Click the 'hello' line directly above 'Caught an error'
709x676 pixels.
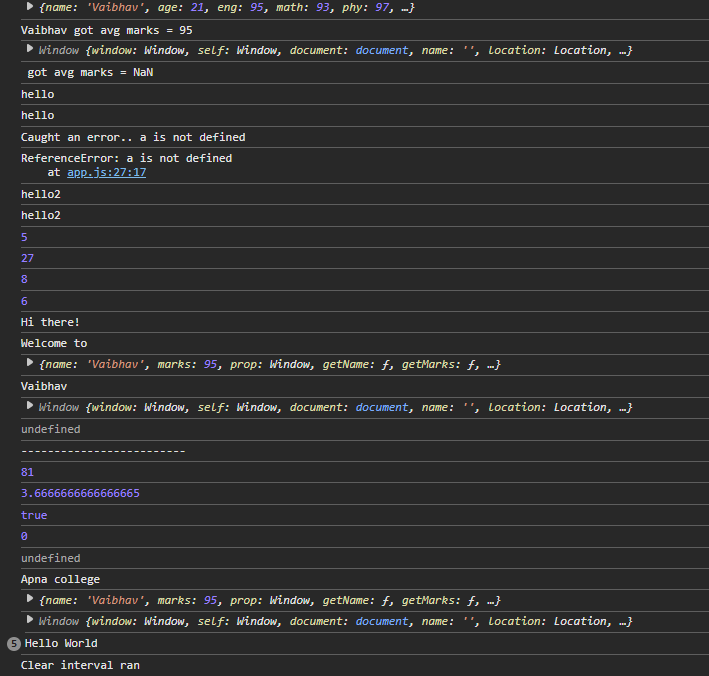[x=38, y=115]
